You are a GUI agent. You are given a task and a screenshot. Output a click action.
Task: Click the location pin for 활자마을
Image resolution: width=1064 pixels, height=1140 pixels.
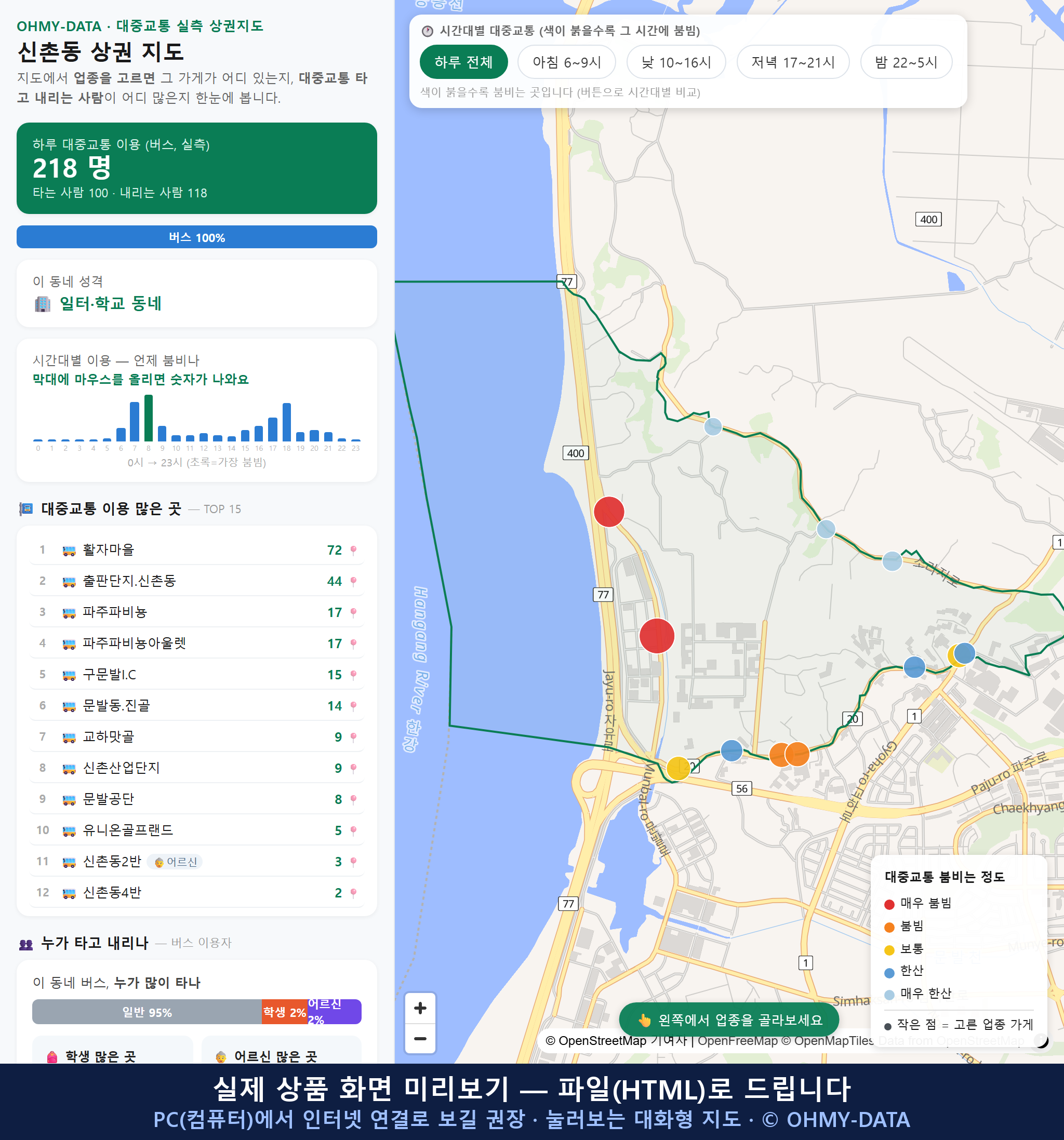click(353, 550)
